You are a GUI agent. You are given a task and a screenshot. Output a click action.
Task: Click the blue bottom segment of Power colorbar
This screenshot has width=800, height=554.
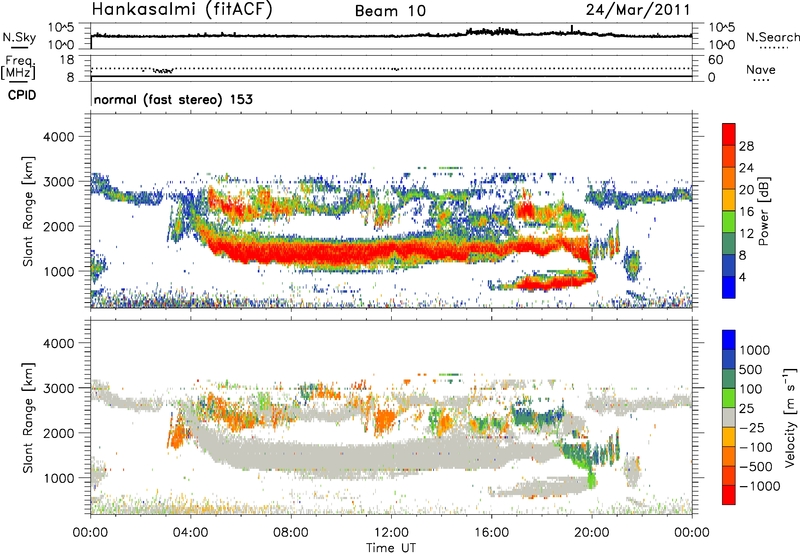point(729,287)
